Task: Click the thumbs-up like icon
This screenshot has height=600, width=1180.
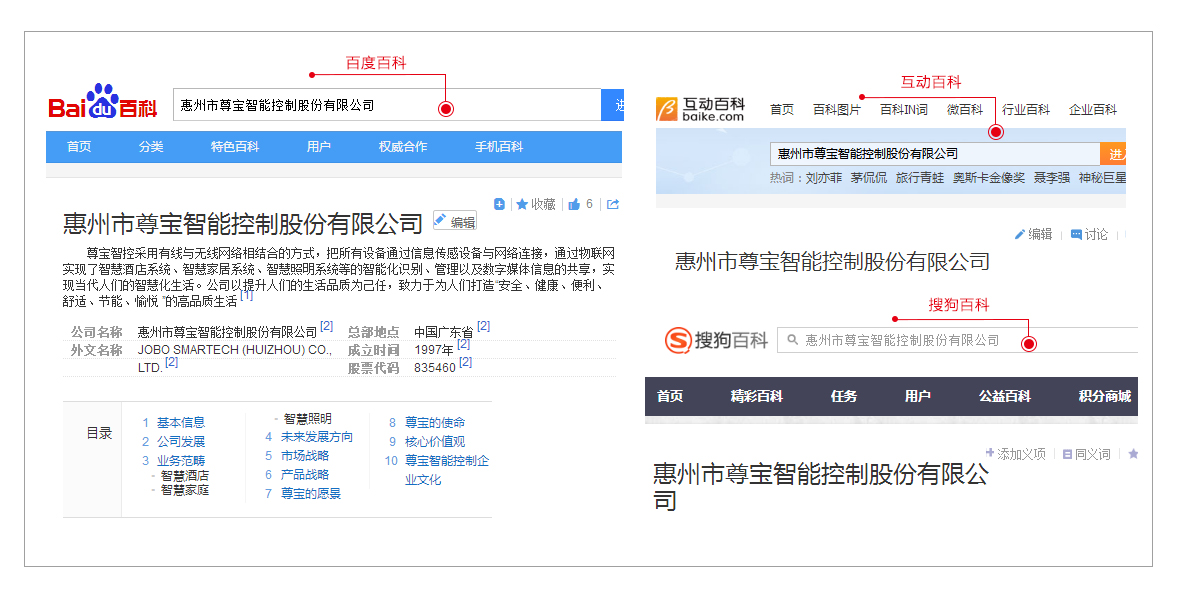Action: 574,204
